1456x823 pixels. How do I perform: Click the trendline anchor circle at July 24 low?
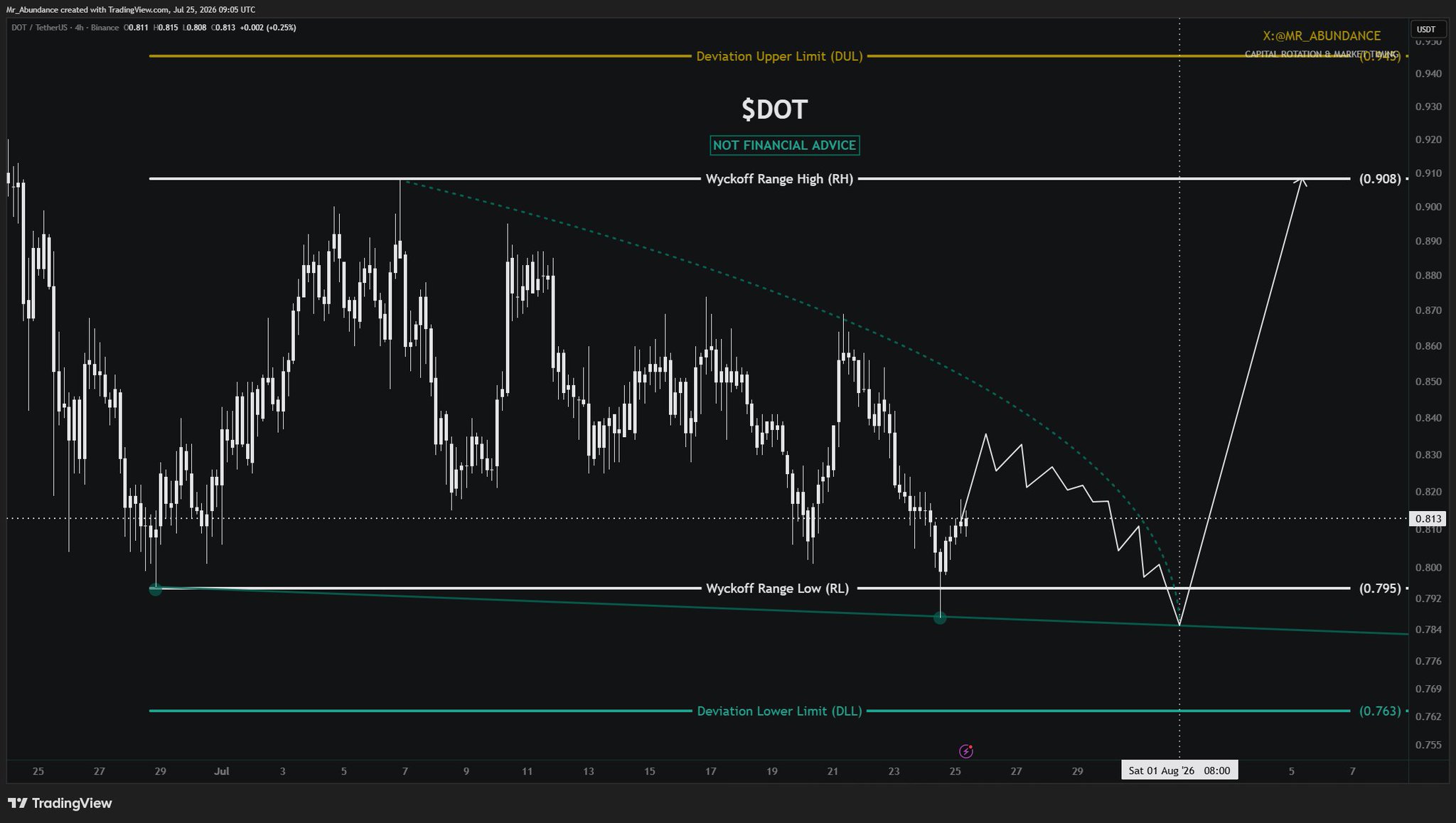click(x=940, y=618)
